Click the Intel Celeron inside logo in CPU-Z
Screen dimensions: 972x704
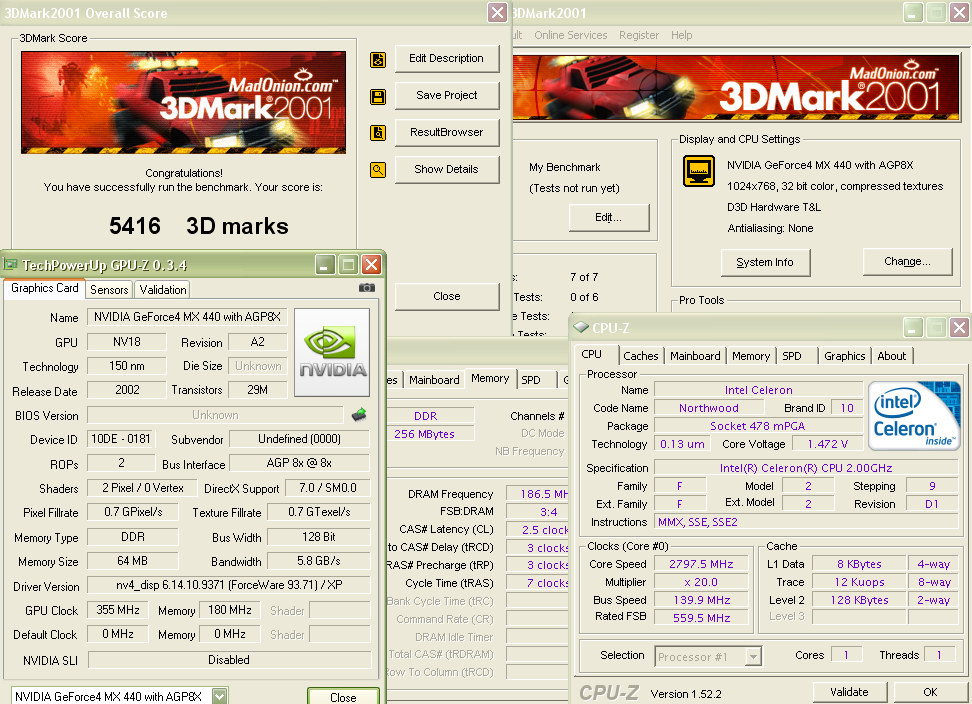click(x=914, y=415)
